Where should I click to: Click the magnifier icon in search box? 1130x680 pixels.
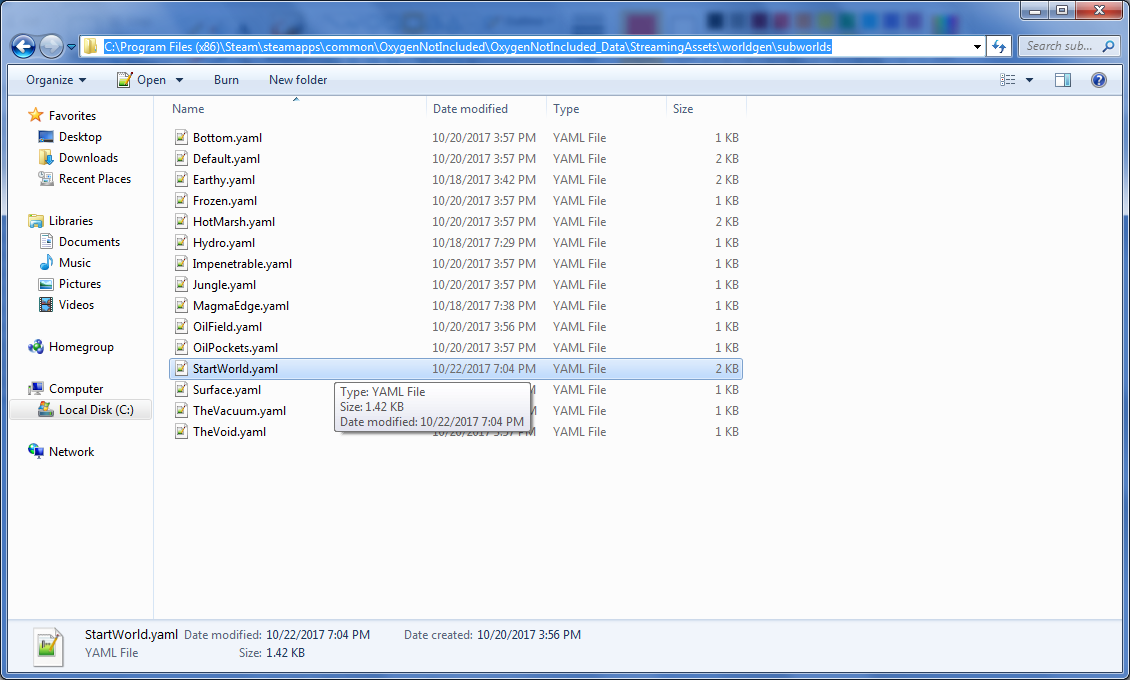(x=1108, y=46)
